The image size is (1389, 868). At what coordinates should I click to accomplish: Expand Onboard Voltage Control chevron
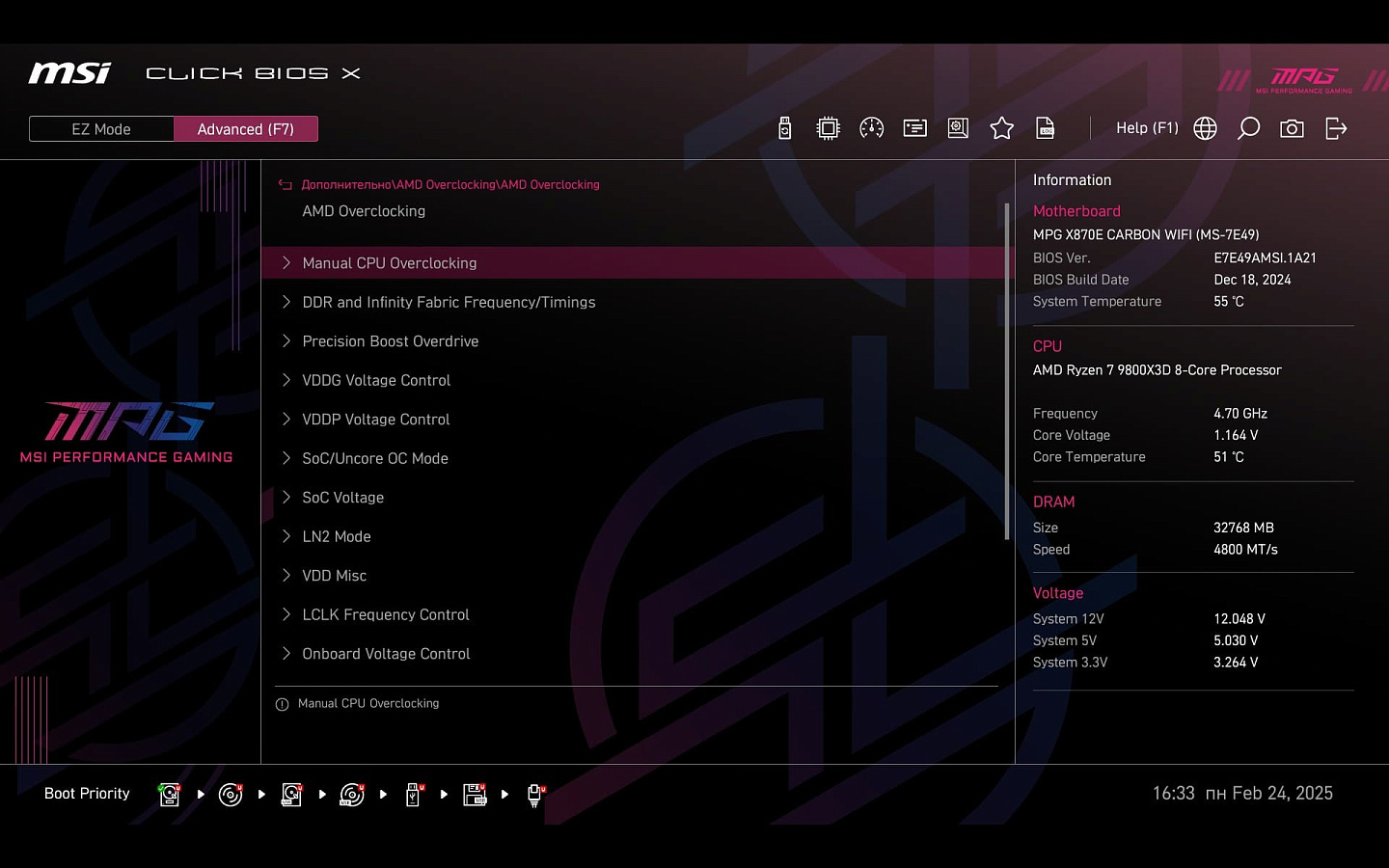(286, 653)
